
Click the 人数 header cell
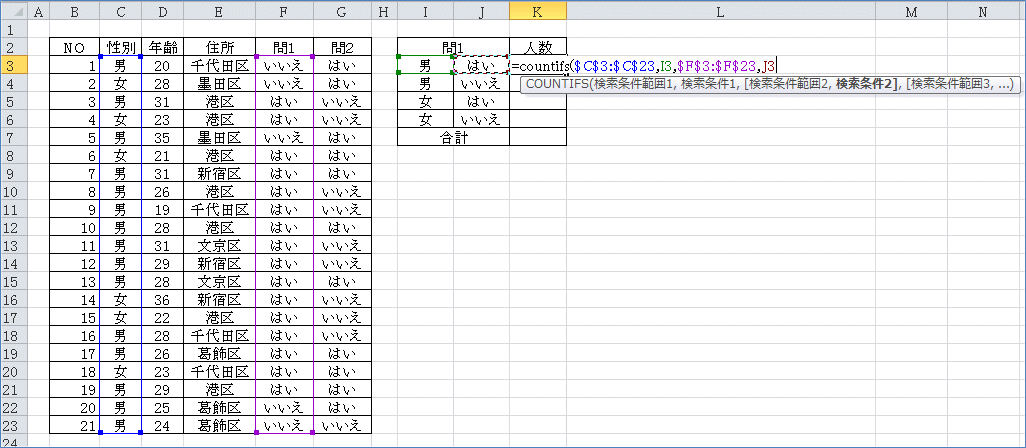tap(538, 47)
